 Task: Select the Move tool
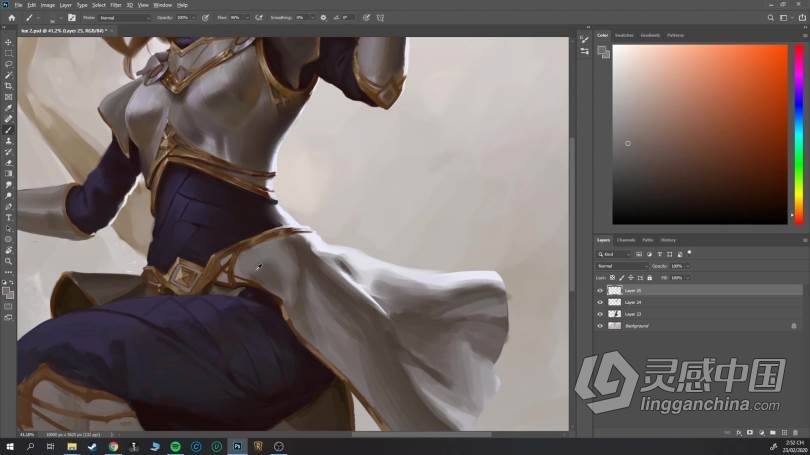(8, 42)
